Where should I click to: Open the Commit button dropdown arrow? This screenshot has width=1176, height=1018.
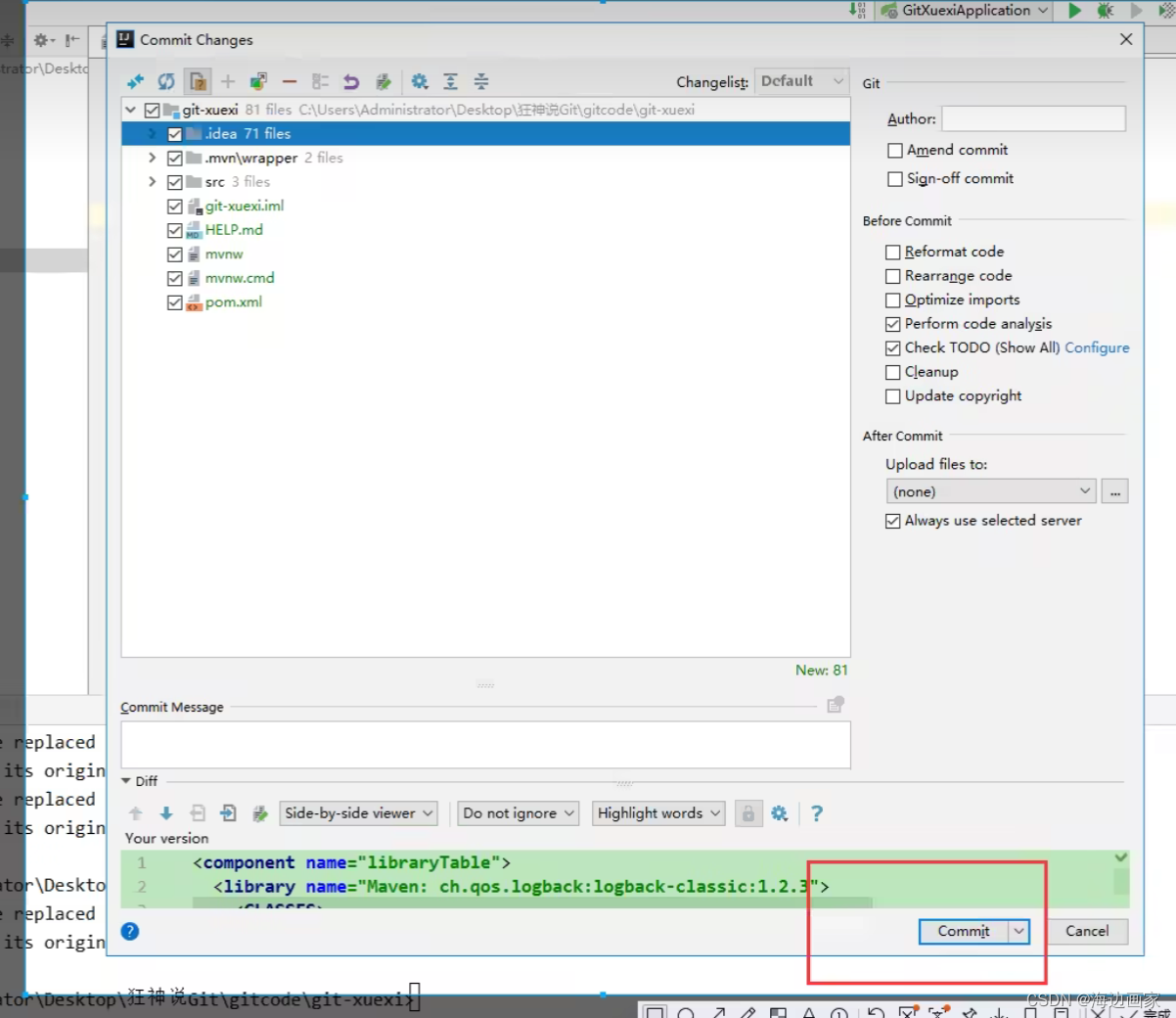(1018, 931)
